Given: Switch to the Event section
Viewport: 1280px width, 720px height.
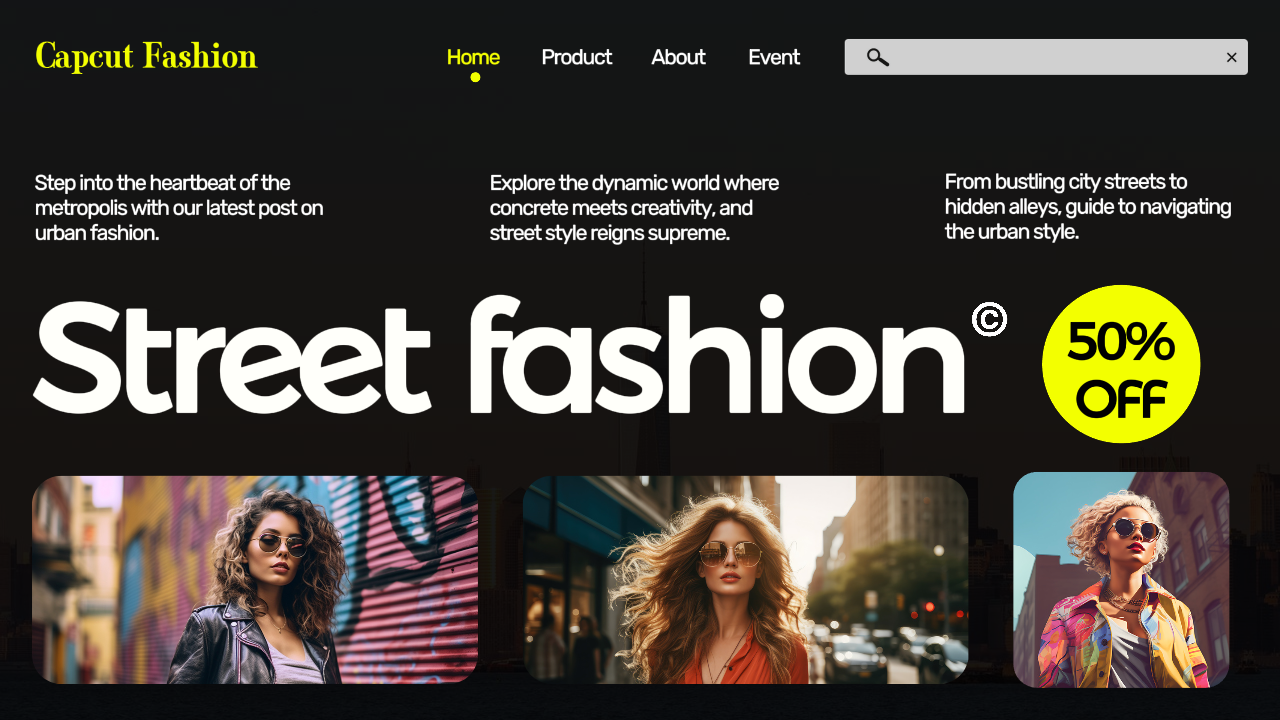Looking at the screenshot, I should 773,57.
